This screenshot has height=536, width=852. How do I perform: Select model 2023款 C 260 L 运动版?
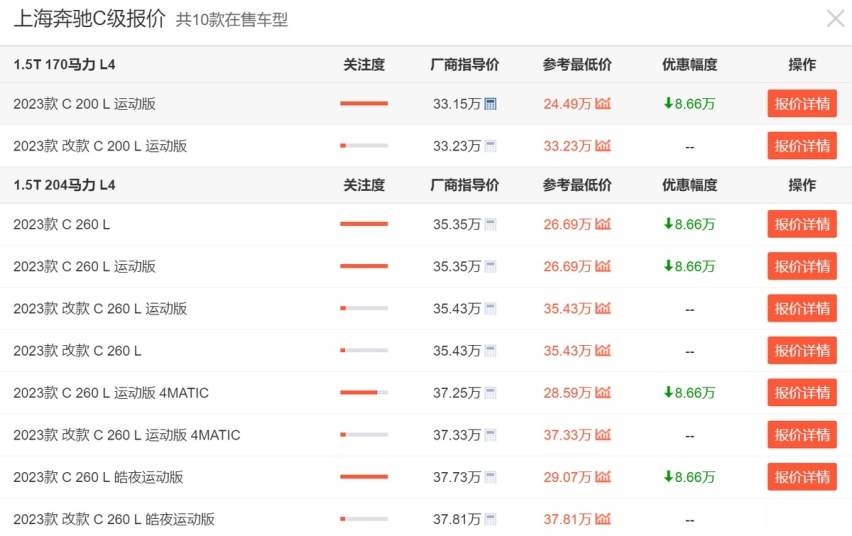point(84,266)
